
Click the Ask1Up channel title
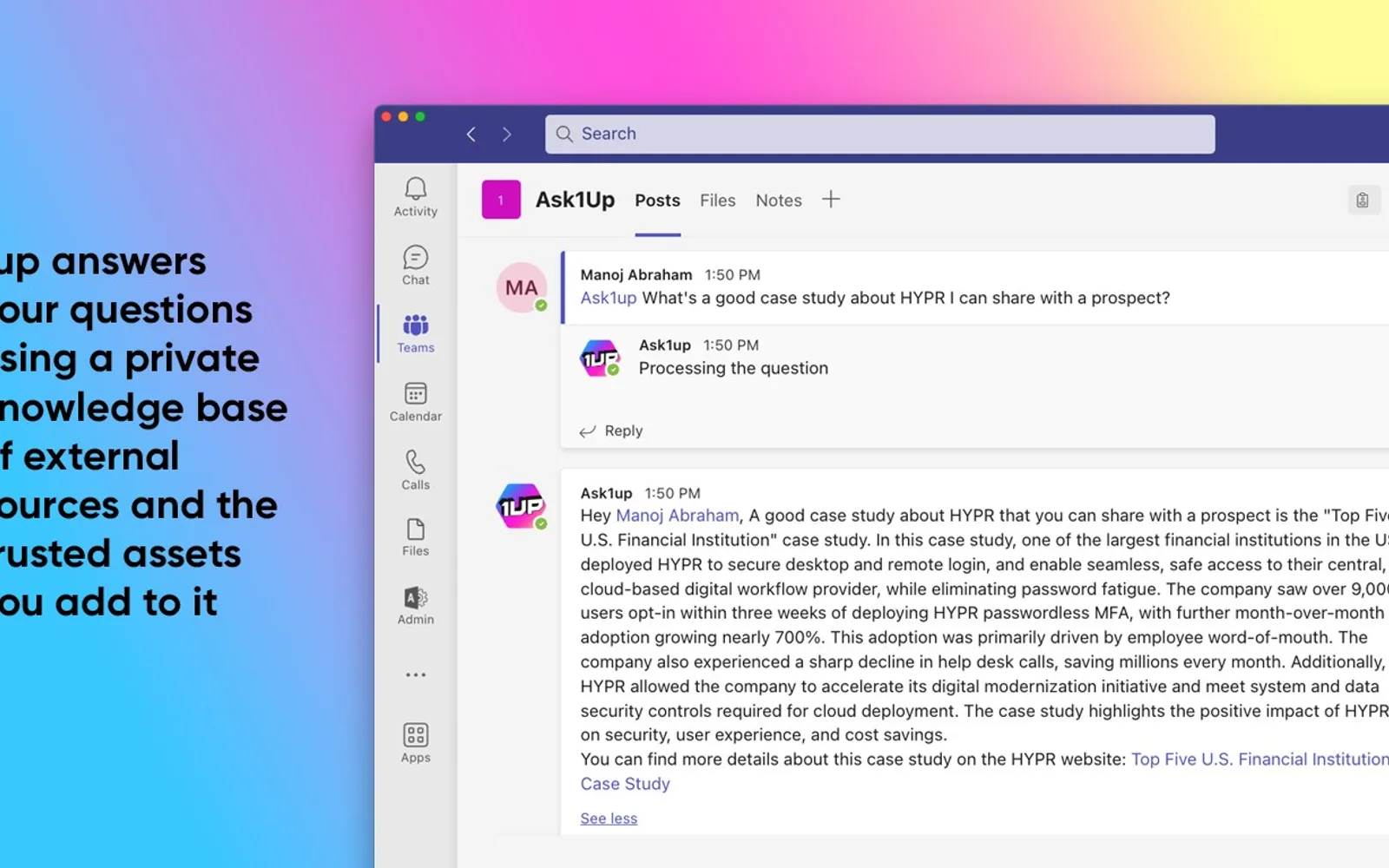click(575, 200)
